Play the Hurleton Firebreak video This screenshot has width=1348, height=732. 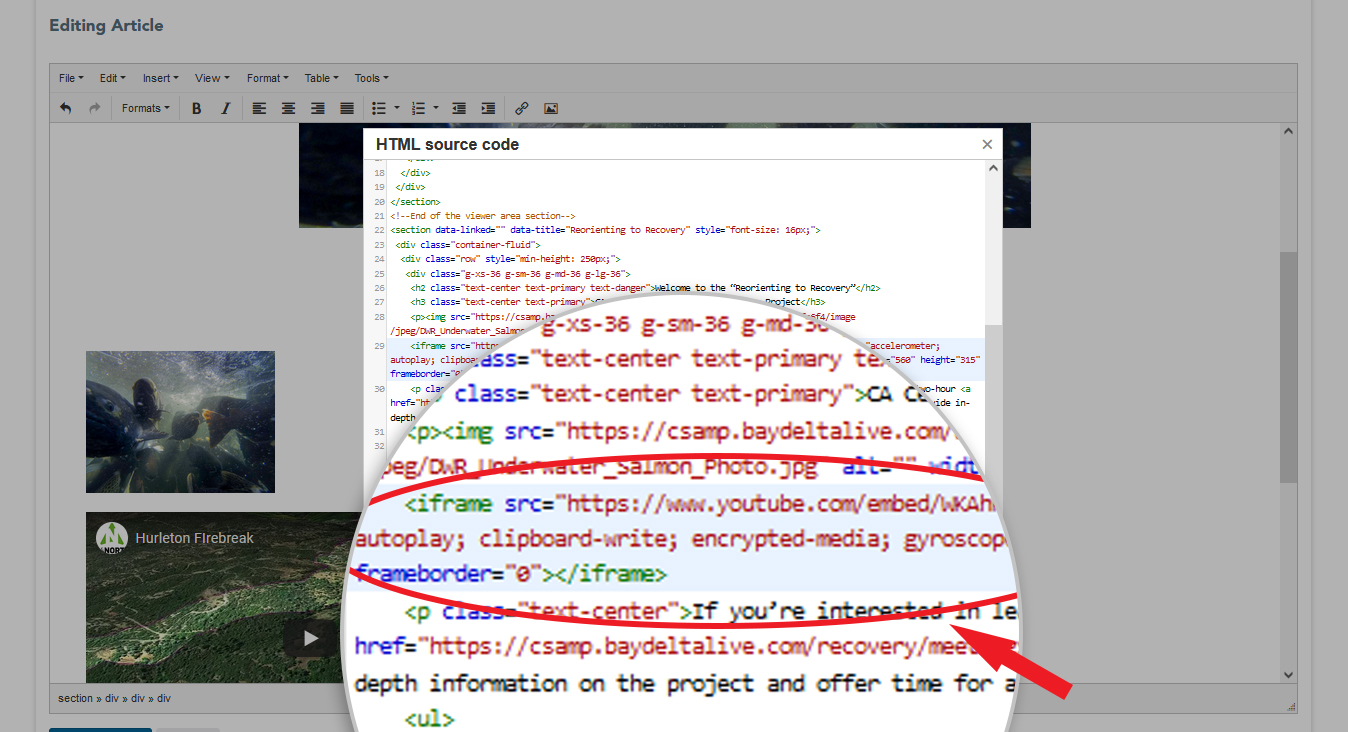[x=311, y=638]
